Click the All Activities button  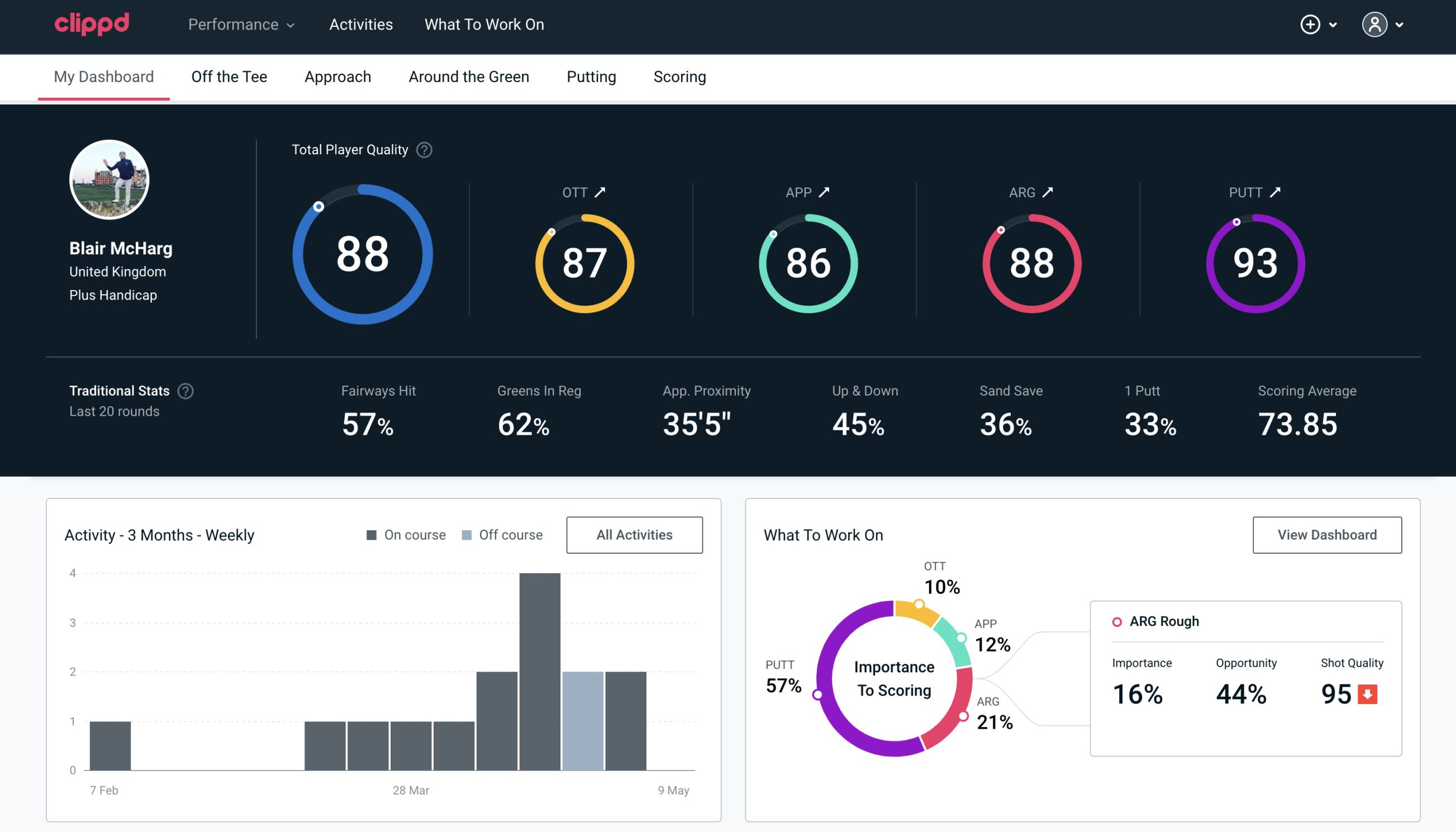pyautogui.click(x=635, y=535)
